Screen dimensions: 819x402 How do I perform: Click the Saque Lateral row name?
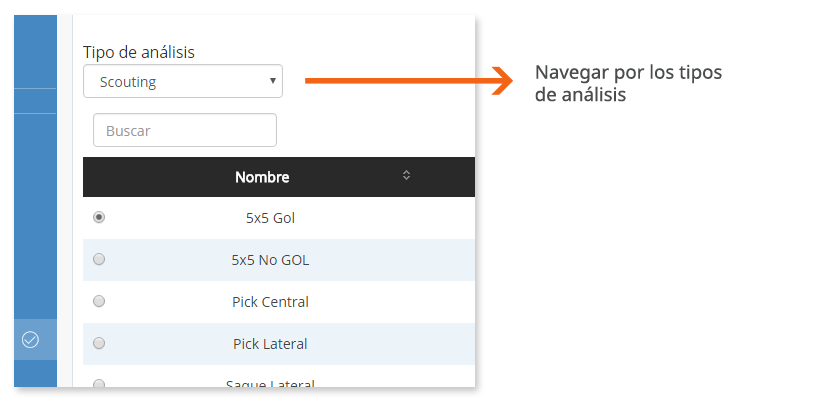(270, 385)
